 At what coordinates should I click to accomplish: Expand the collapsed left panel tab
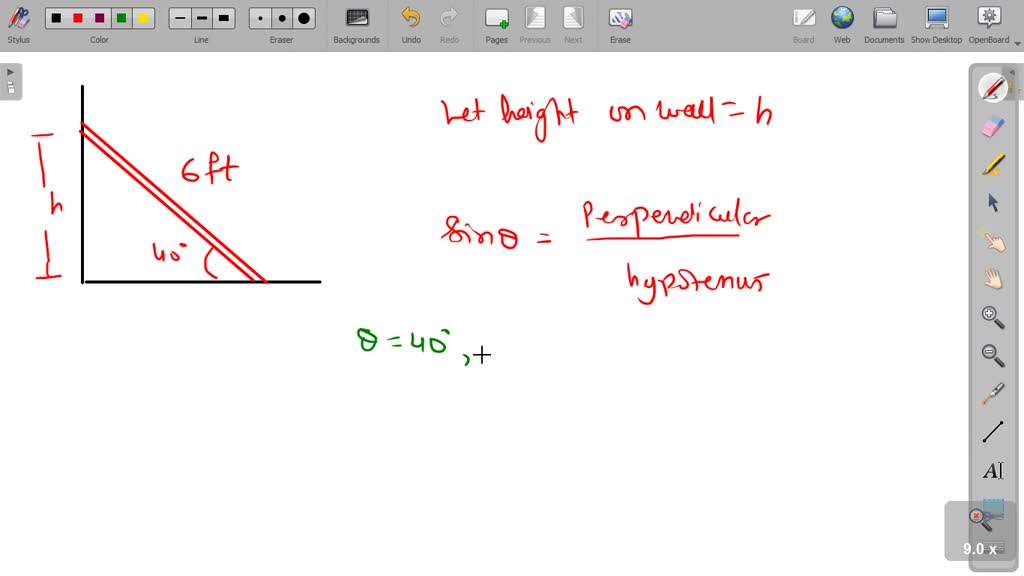(x=10, y=72)
